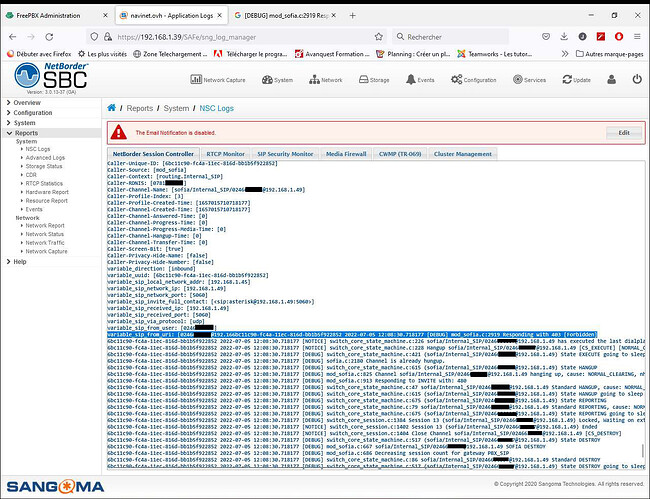Open Autres marque-pages folder
This screenshot has height=499, width=650.
(610, 54)
